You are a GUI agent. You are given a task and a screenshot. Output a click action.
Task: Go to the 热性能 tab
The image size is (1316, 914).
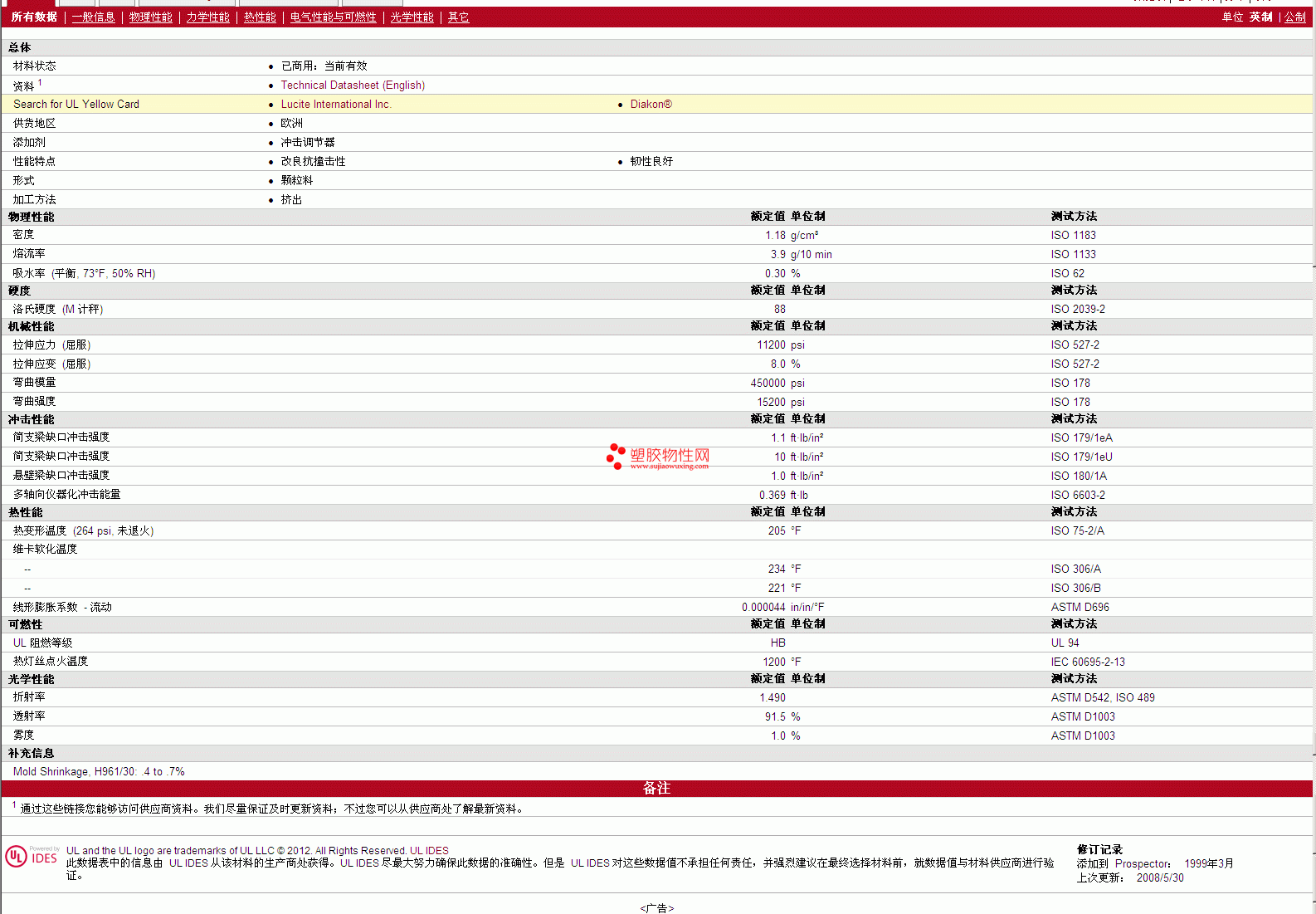click(260, 17)
